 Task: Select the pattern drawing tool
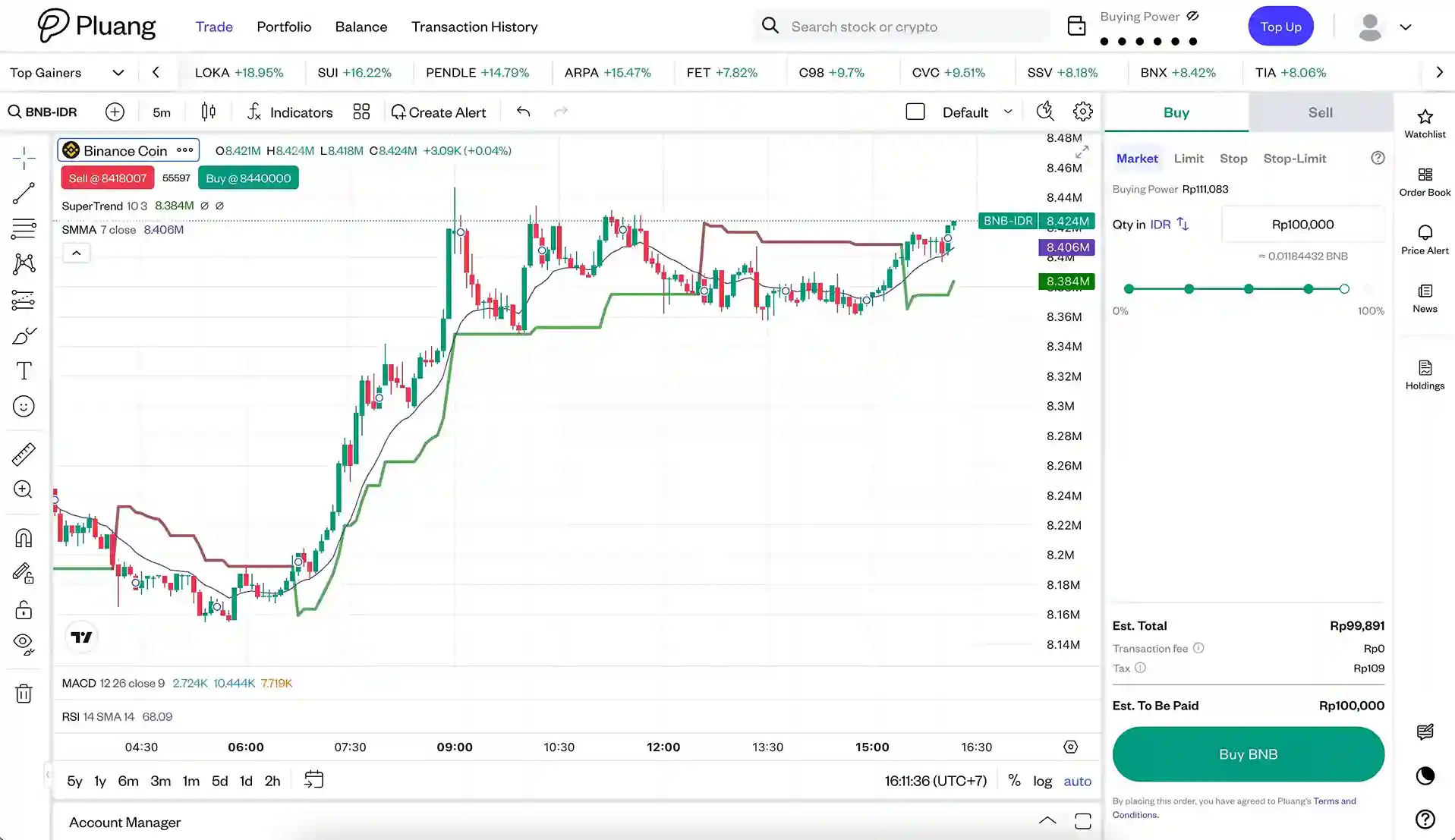[x=24, y=264]
